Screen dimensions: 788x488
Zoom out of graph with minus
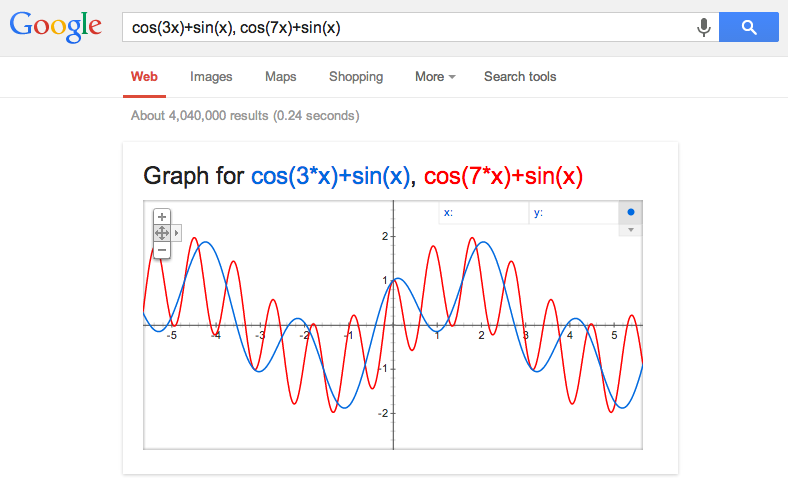click(162, 249)
